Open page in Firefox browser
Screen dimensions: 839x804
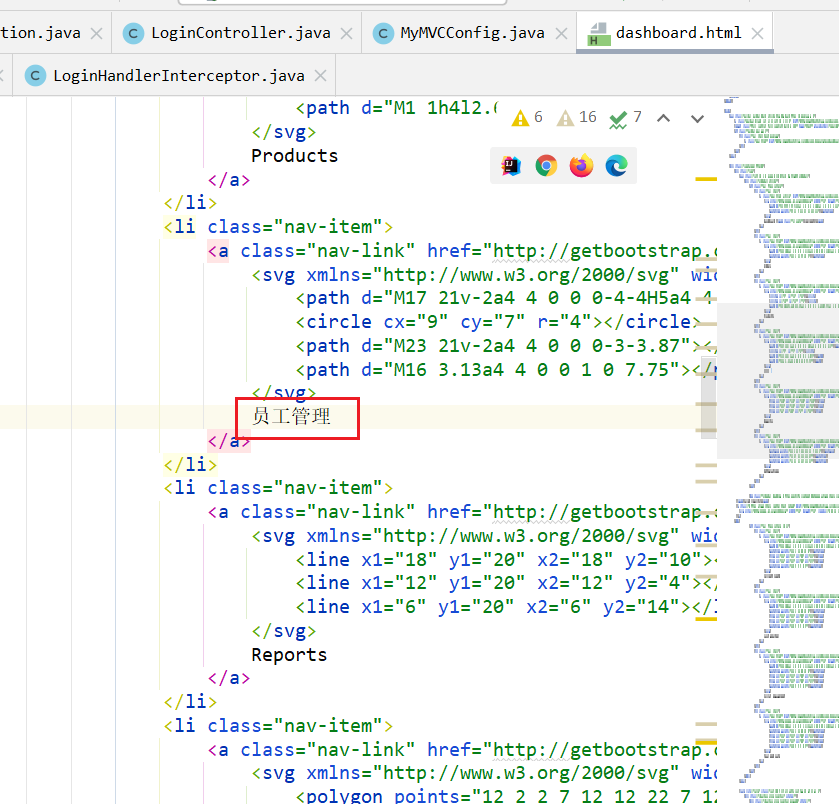[x=581, y=166]
